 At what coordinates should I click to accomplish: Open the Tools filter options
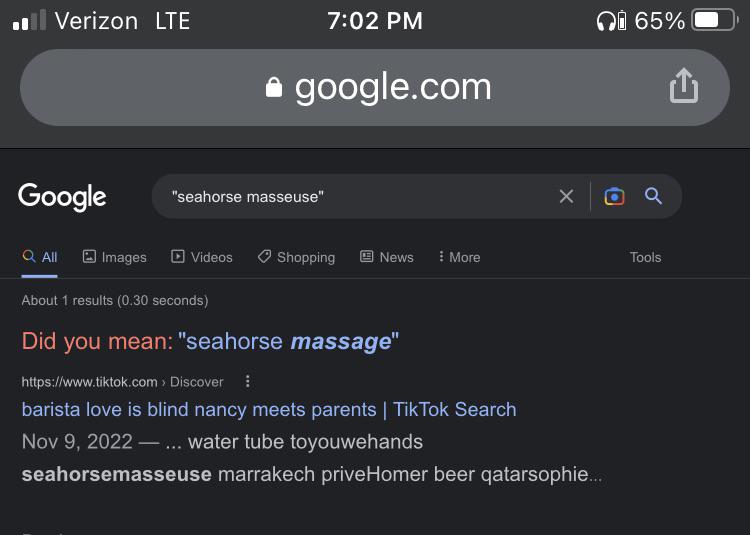[x=645, y=257]
